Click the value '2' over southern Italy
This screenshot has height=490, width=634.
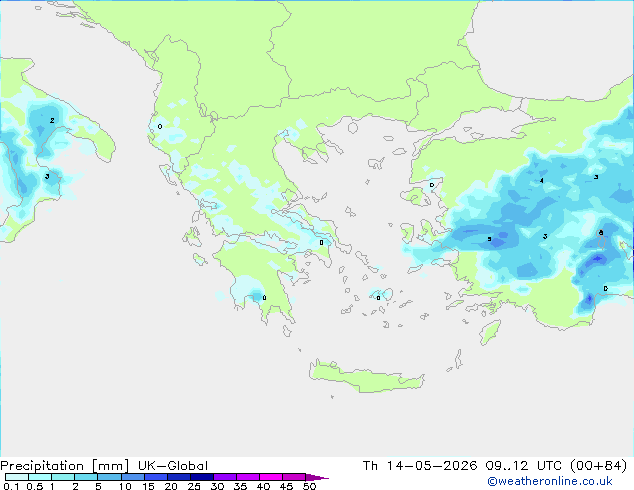point(52,120)
